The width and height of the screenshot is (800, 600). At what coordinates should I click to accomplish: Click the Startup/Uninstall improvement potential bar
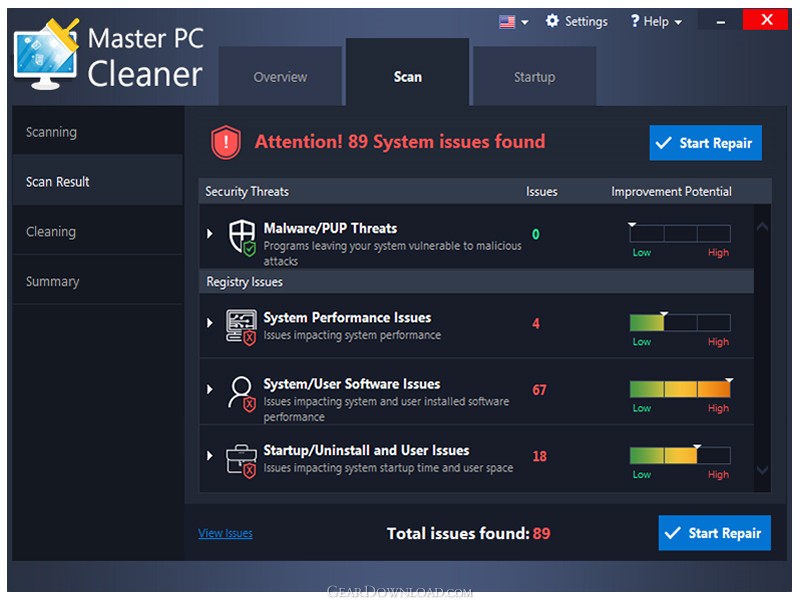click(680, 455)
